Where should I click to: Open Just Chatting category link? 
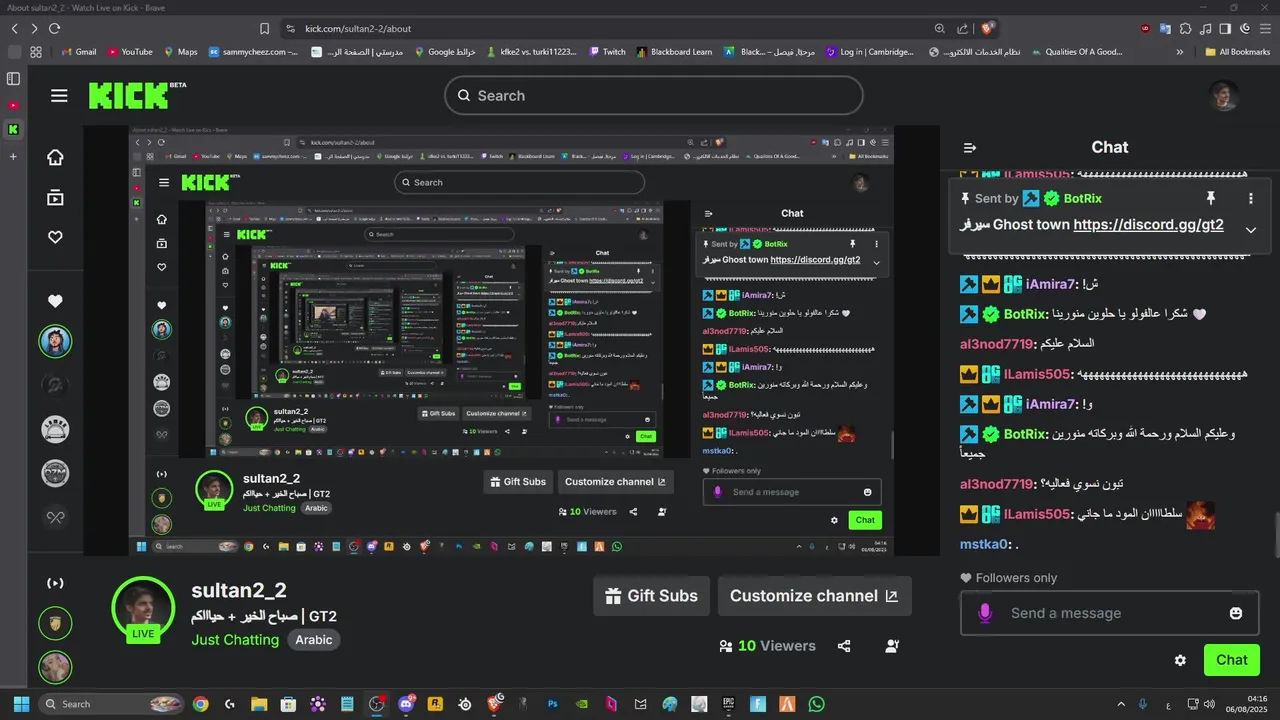(235, 640)
